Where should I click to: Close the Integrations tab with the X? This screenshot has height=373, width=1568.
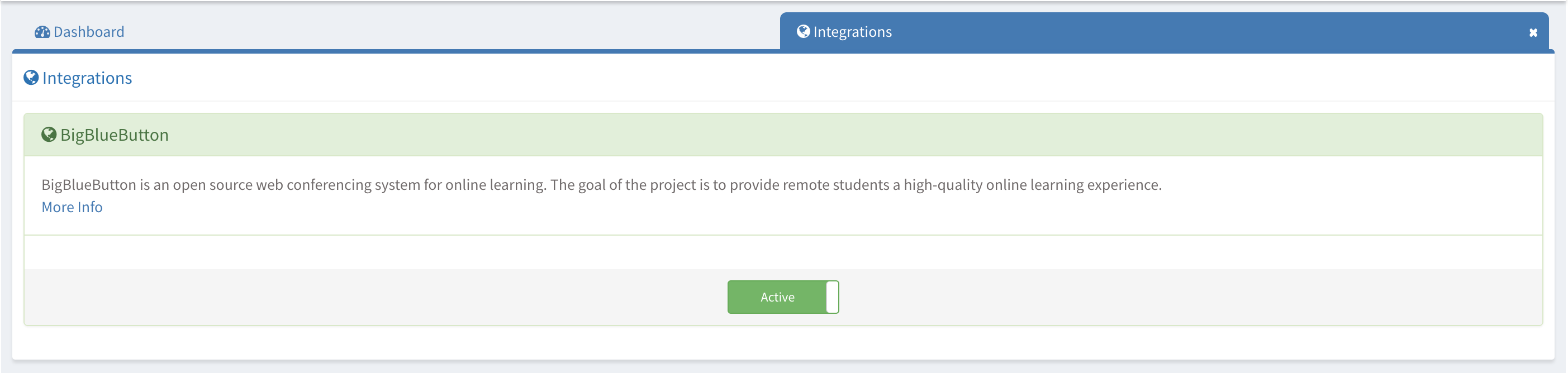[x=1533, y=33]
